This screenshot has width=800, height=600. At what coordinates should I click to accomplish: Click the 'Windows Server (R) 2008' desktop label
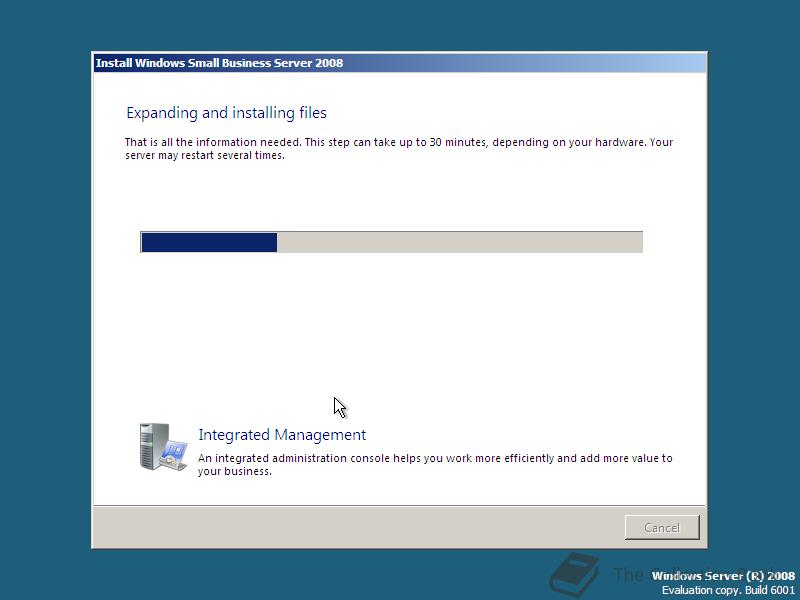723,576
